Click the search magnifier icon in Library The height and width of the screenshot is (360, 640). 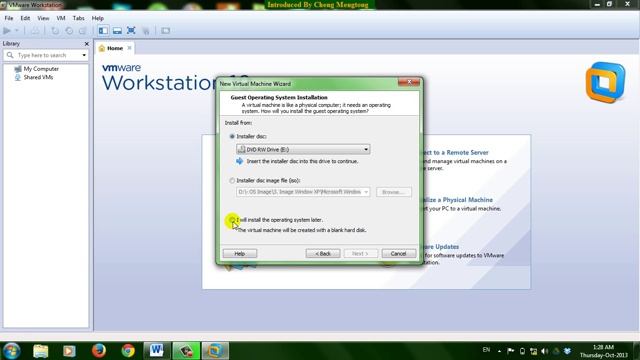point(10,55)
